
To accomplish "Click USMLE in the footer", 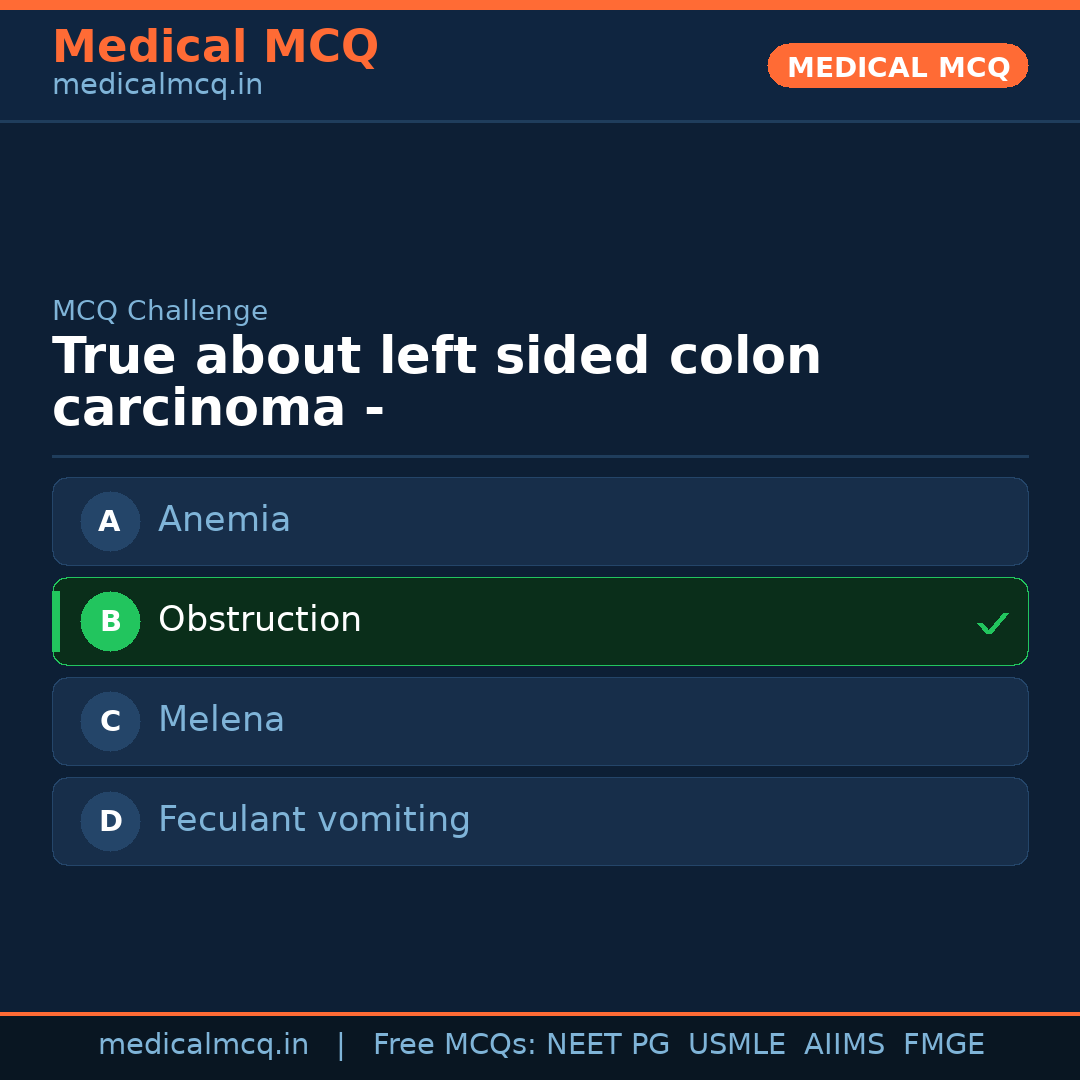I will [x=736, y=1045].
